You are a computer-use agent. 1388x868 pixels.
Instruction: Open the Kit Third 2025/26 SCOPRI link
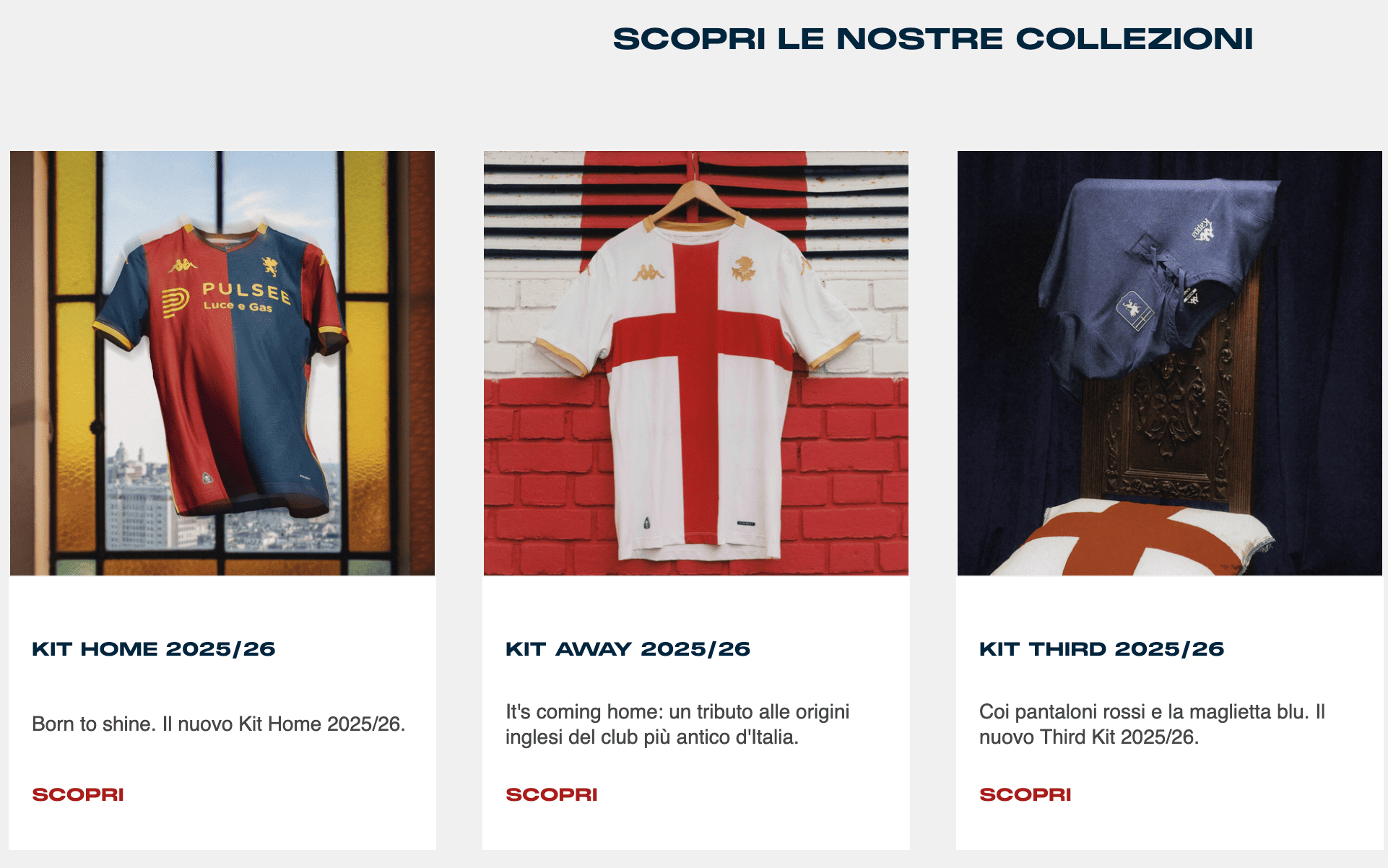(x=1025, y=794)
